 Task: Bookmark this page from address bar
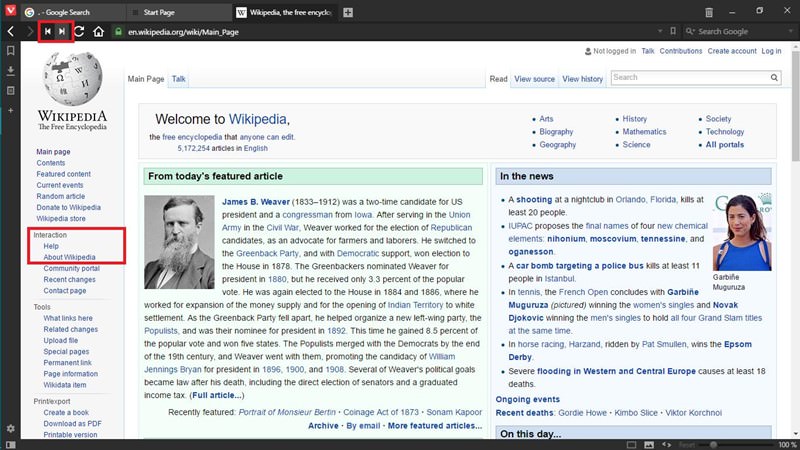[673, 31]
